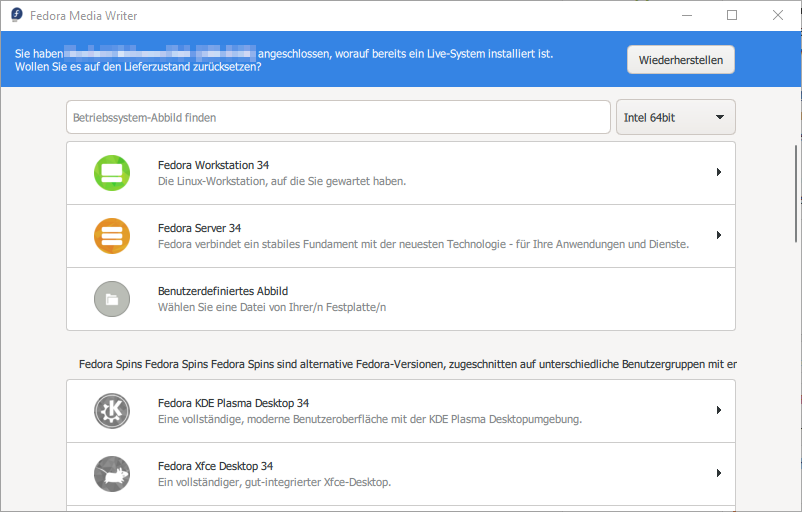Select Fedora Xfce Desktop 34 title
The image size is (802, 512).
click(x=215, y=466)
